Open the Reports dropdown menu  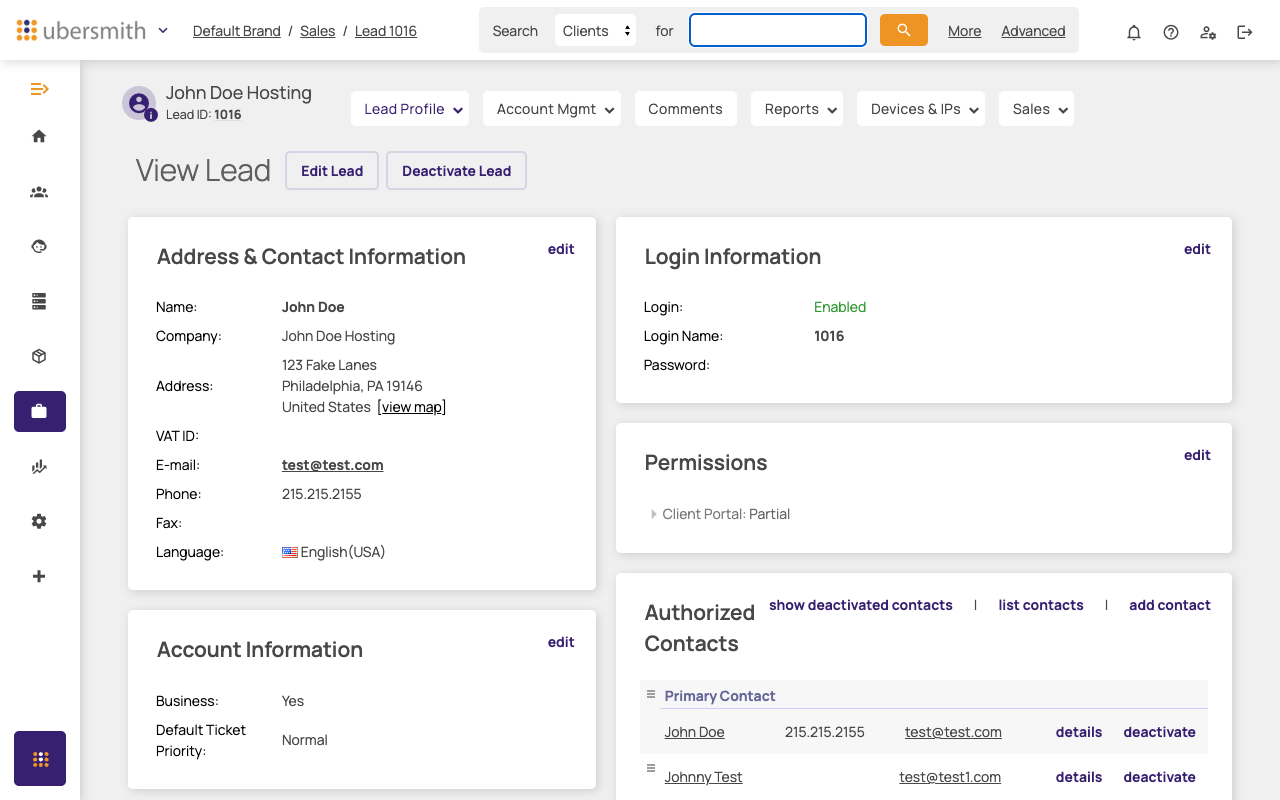(x=797, y=109)
